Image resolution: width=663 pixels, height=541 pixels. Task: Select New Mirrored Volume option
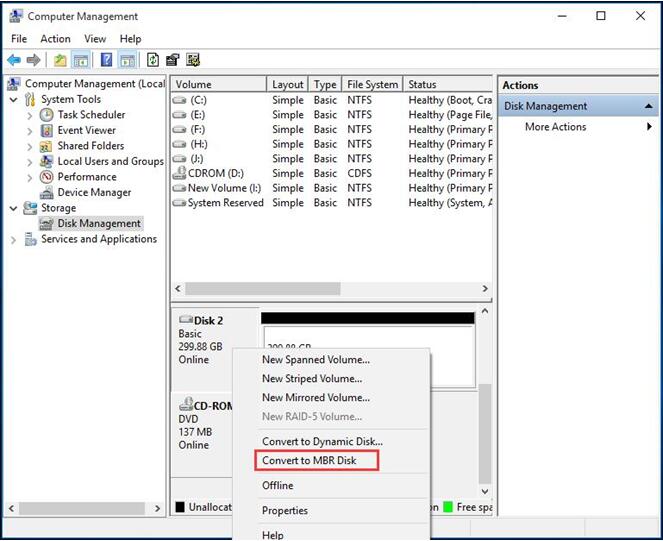(316, 398)
